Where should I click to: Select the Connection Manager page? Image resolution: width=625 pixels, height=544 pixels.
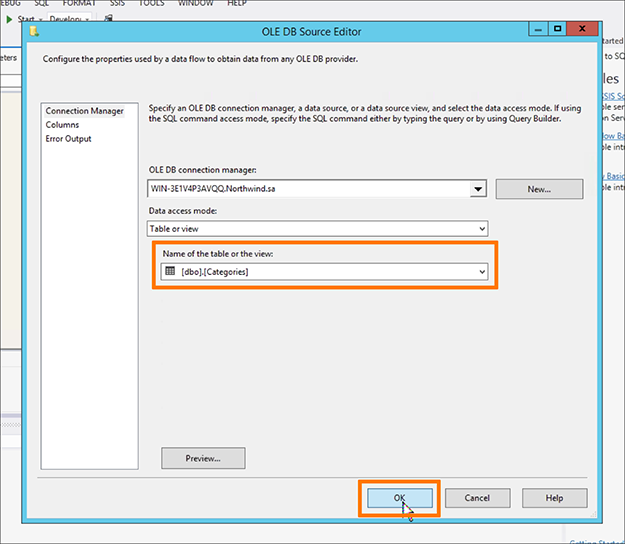(x=85, y=111)
